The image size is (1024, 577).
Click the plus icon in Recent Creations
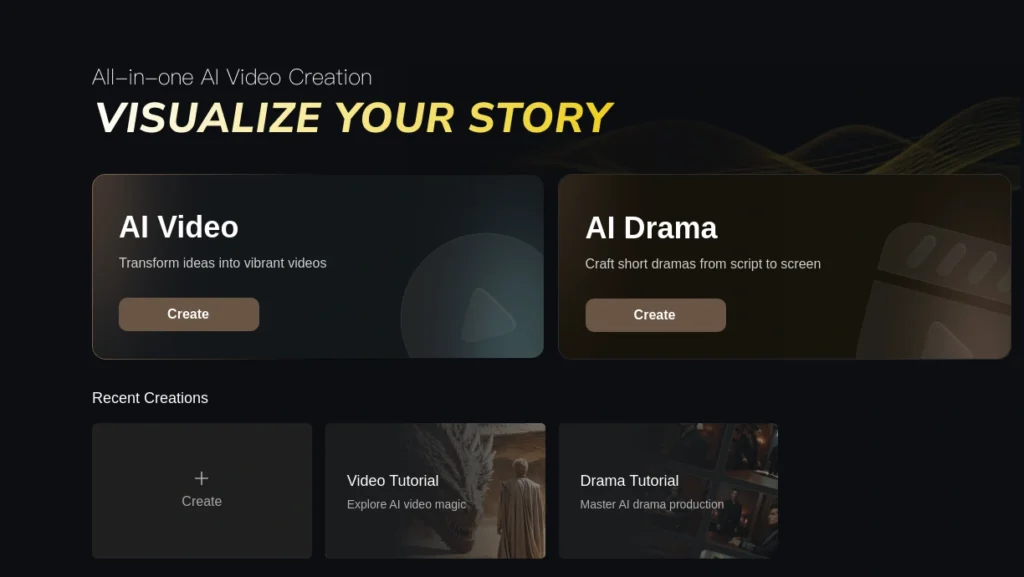click(201, 478)
